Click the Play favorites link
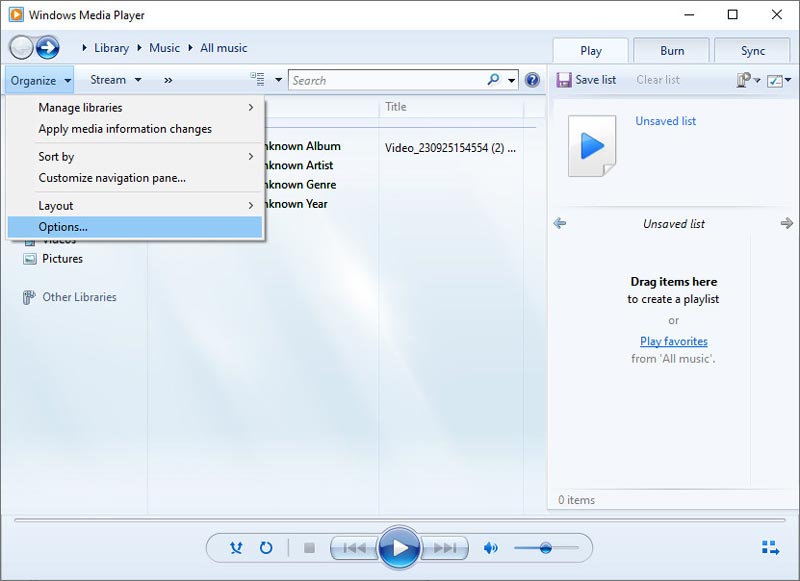Screen dimensions: 800x581 coord(673,340)
